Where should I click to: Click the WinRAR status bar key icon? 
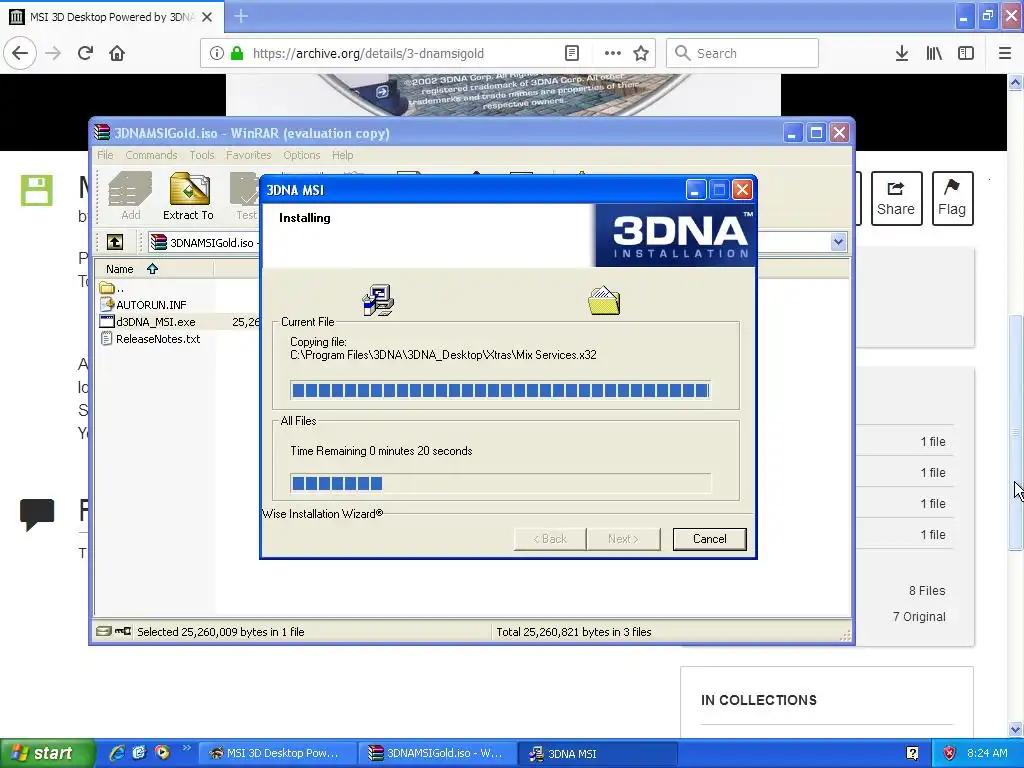(x=123, y=632)
